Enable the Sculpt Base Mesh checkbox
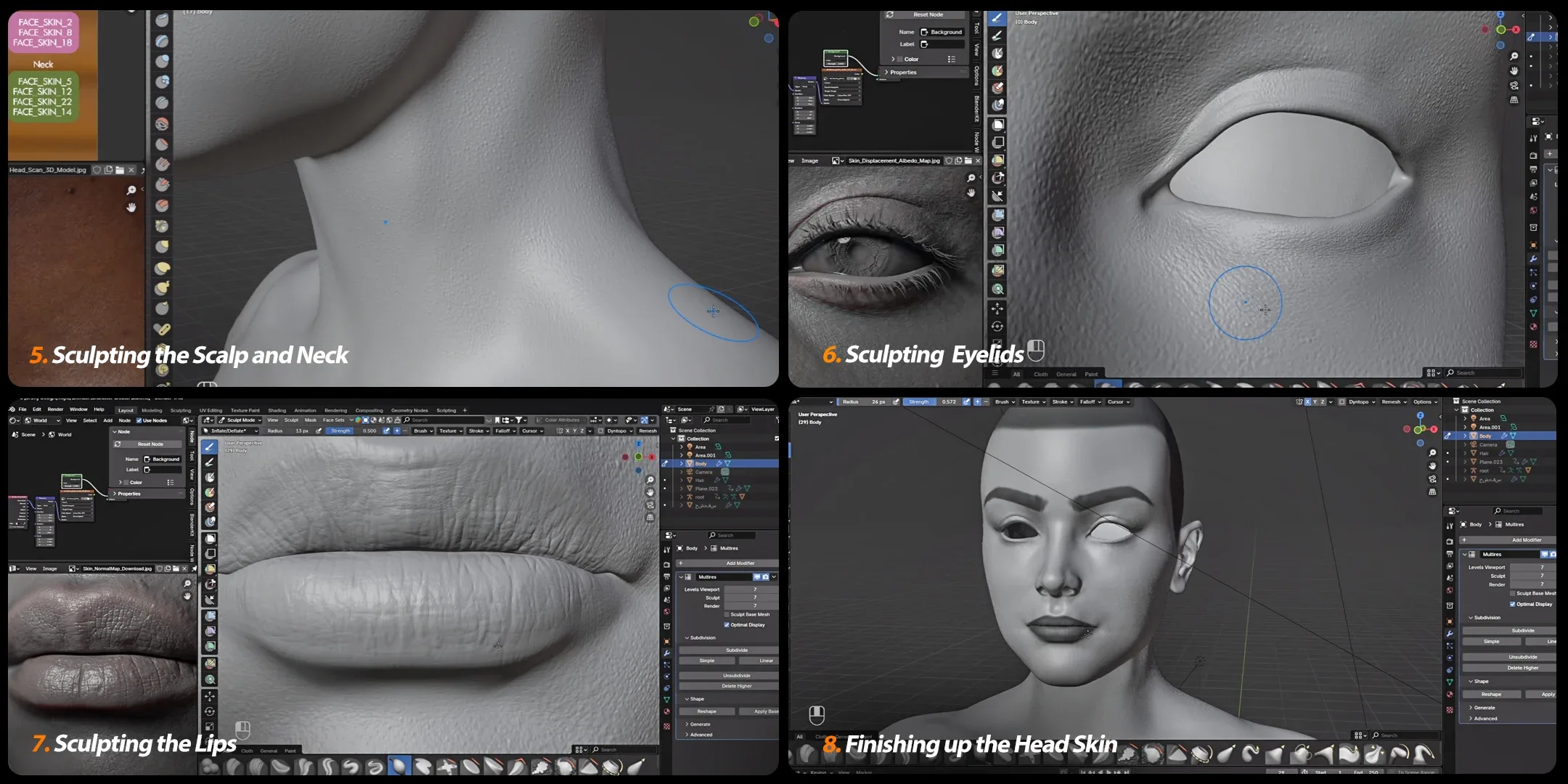The height and width of the screenshot is (784, 1568). 727,614
